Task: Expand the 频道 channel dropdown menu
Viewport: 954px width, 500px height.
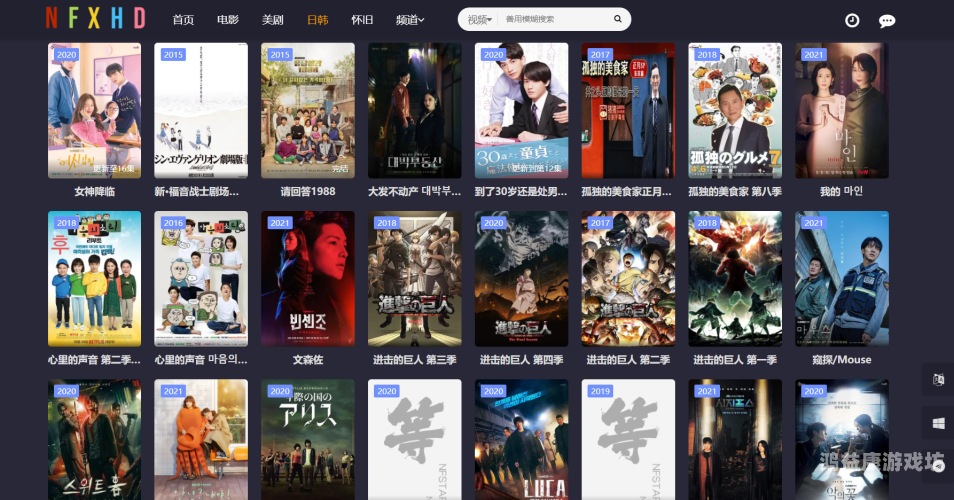Action: tap(409, 19)
